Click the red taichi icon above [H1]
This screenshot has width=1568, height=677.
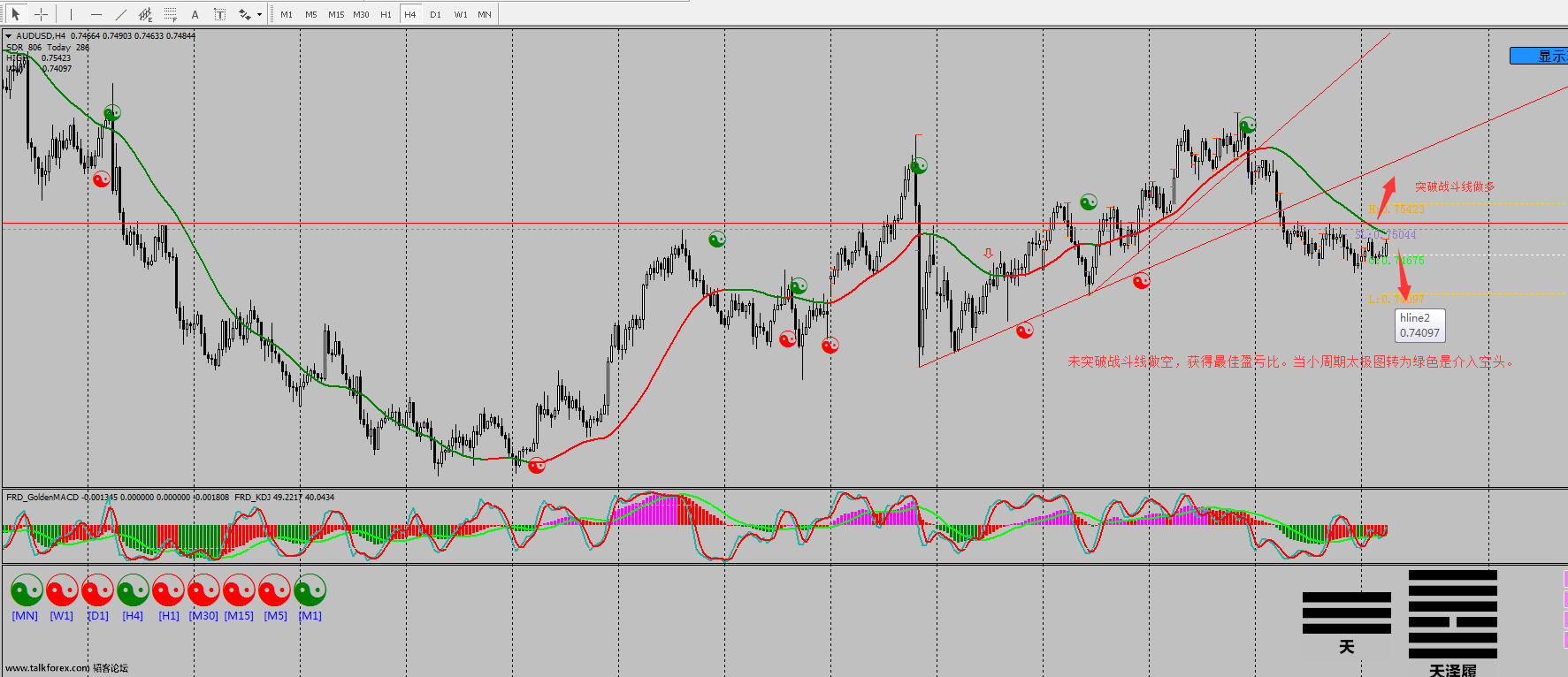point(168,590)
